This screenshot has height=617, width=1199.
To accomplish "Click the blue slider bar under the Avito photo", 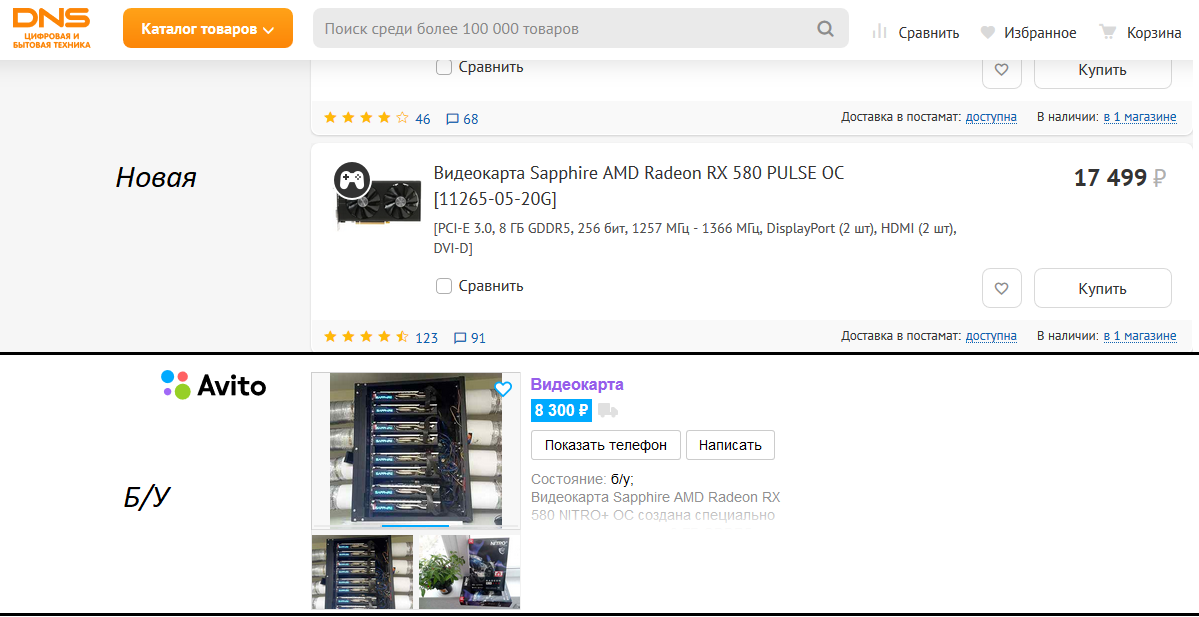I will tap(415, 526).
